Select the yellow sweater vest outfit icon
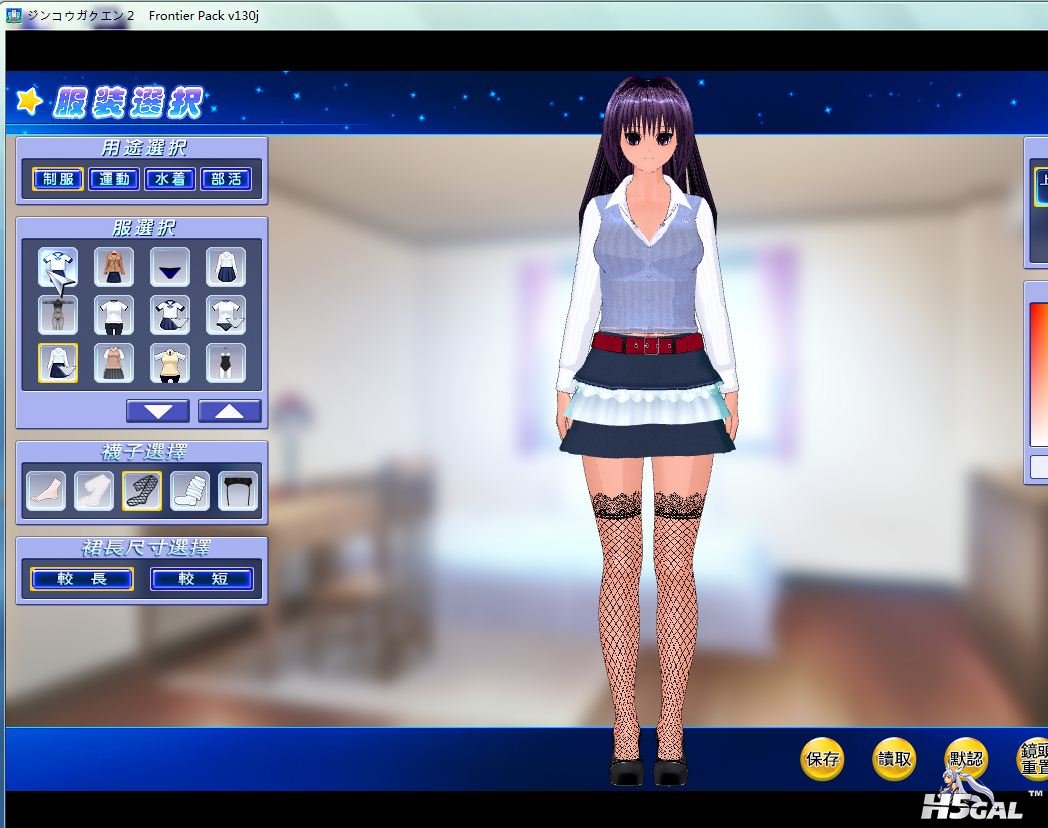The height and width of the screenshot is (828, 1048). (x=170, y=363)
